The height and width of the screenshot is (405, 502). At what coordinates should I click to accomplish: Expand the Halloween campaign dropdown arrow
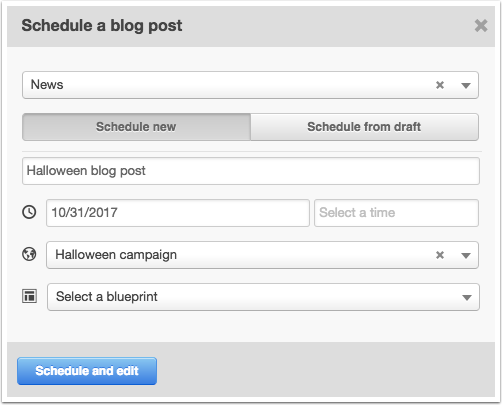click(x=466, y=256)
